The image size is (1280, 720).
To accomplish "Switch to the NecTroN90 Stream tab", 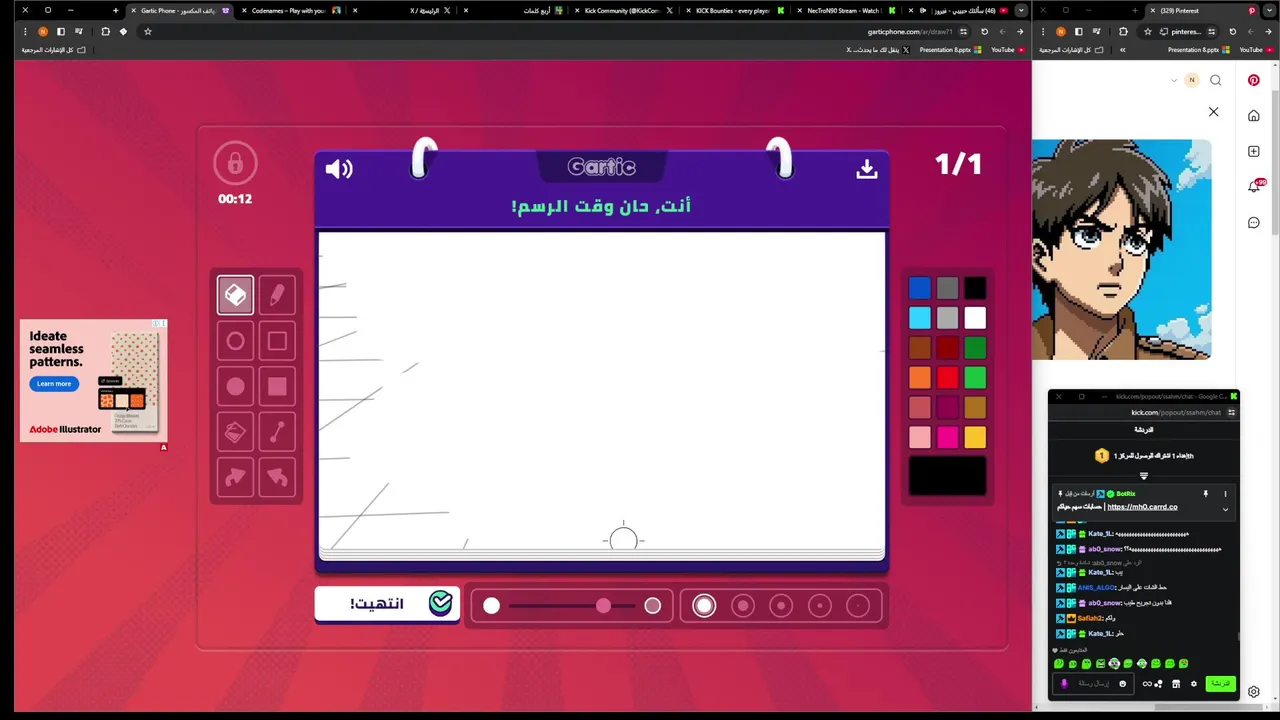I will [x=850, y=10].
